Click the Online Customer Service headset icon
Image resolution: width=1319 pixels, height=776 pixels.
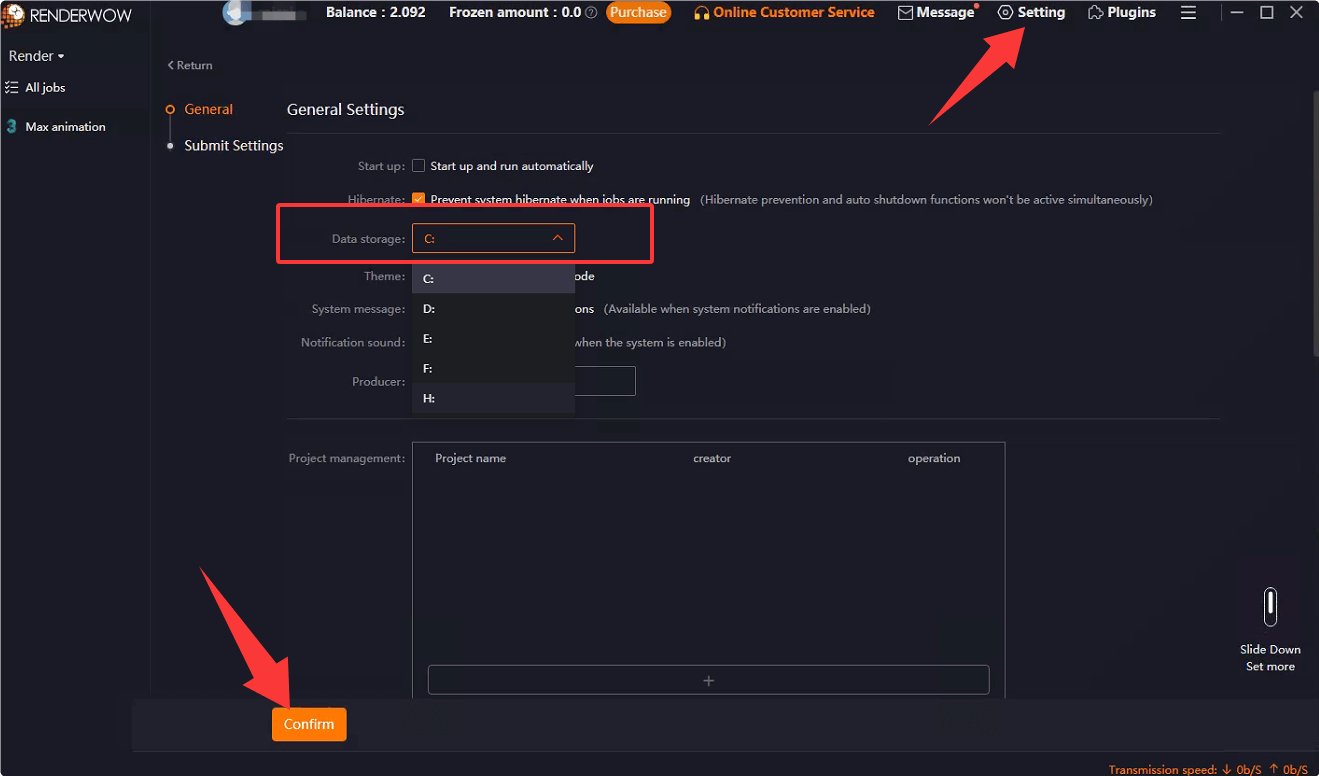[x=702, y=12]
